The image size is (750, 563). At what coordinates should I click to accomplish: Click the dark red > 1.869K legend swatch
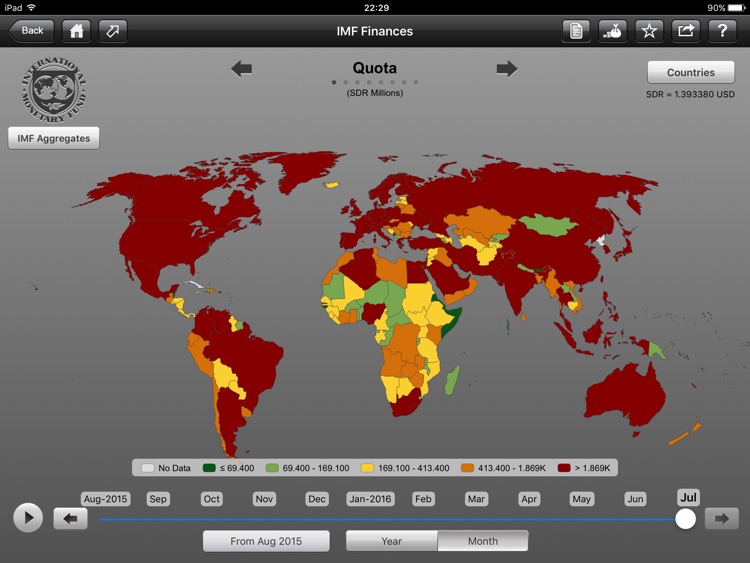tap(564, 468)
